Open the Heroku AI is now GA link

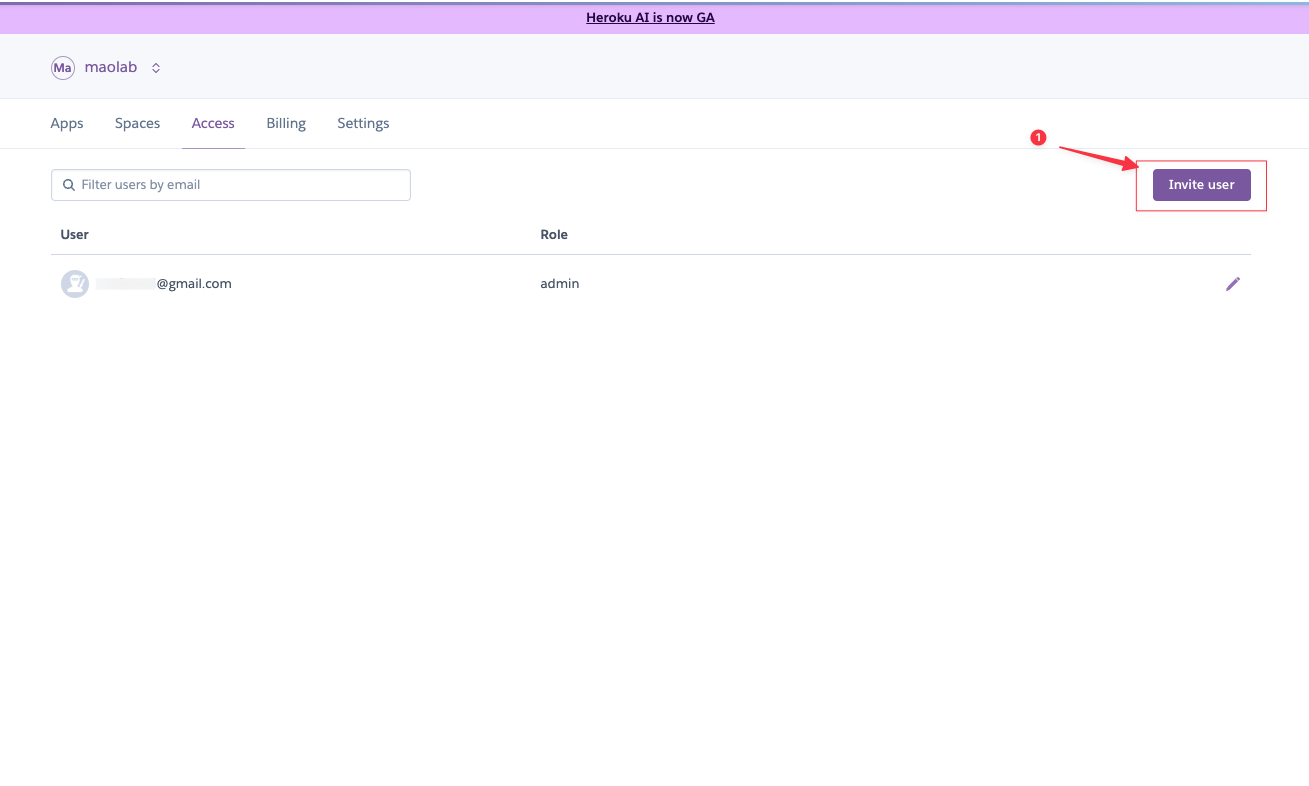[650, 18]
